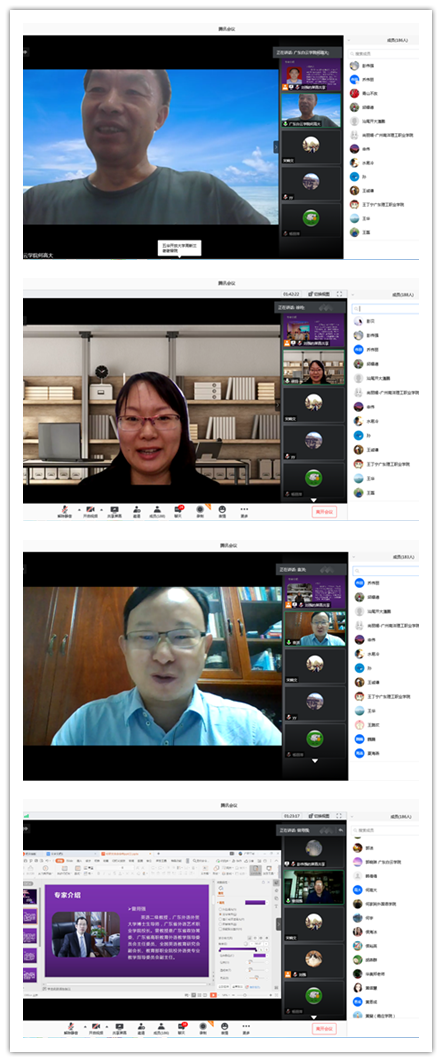Expand arrow next to 解除静音 under woman speaker
442x1062 pixels.
tap(80, 509)
